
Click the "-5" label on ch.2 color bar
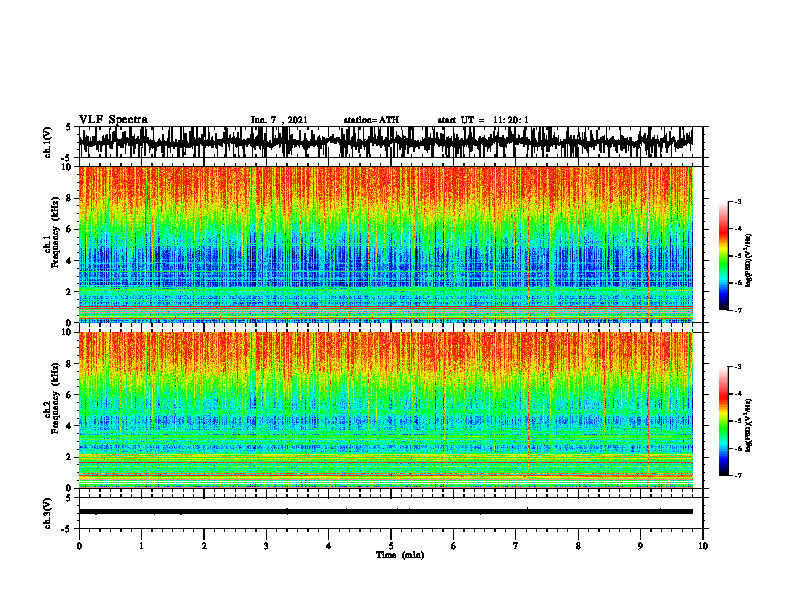coord(738,421)
